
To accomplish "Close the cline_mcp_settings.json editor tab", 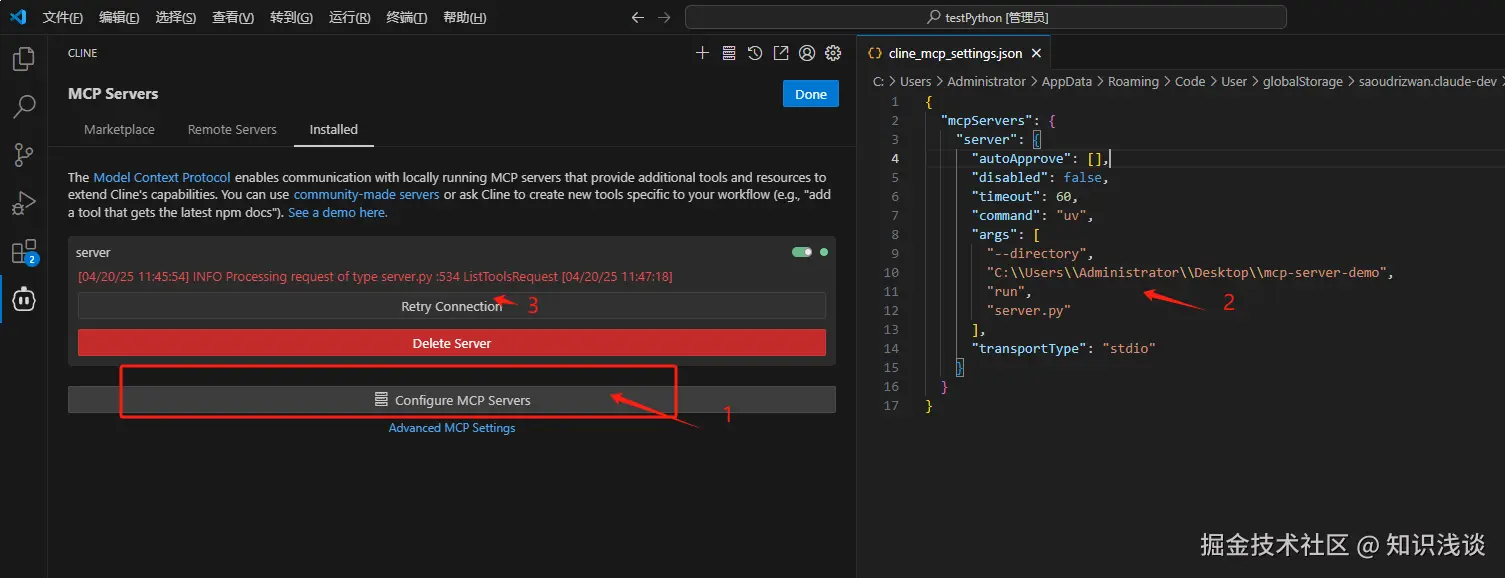I will (1036, 54).
